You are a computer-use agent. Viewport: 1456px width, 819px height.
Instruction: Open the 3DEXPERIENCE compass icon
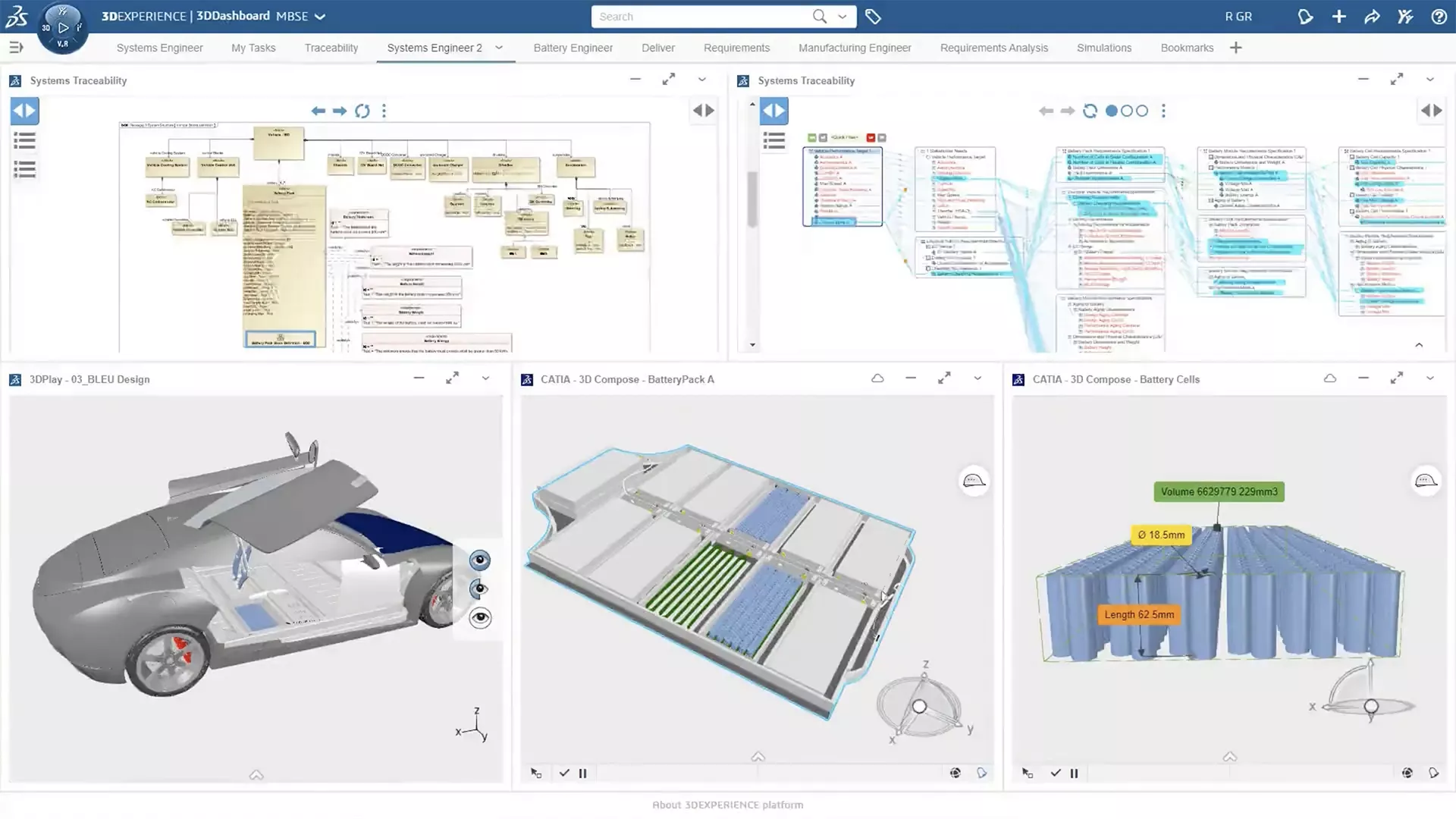[62, 28]
